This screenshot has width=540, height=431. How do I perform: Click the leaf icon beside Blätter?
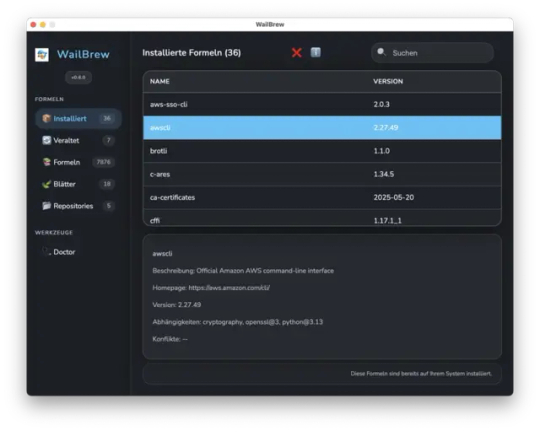pos(46,184)
